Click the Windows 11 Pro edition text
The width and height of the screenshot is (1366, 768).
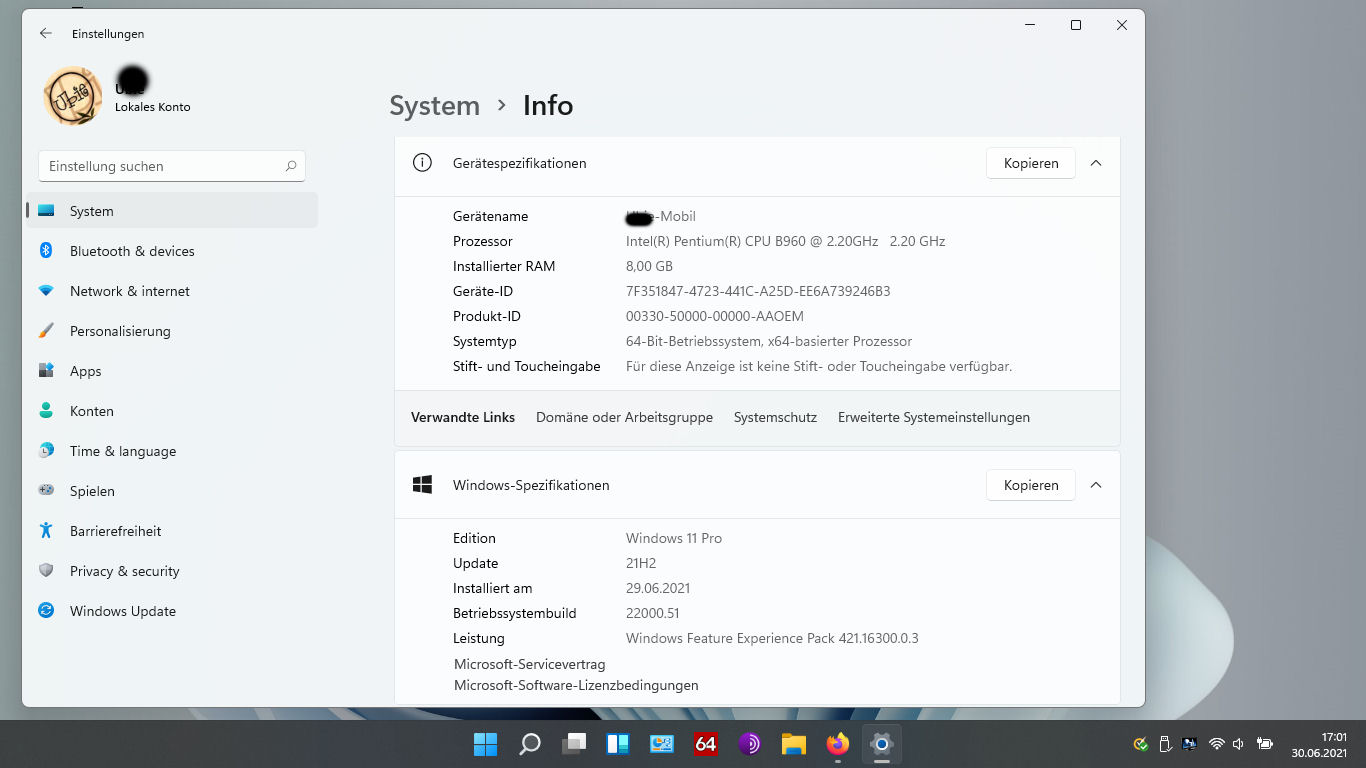(x=674, y=538)
